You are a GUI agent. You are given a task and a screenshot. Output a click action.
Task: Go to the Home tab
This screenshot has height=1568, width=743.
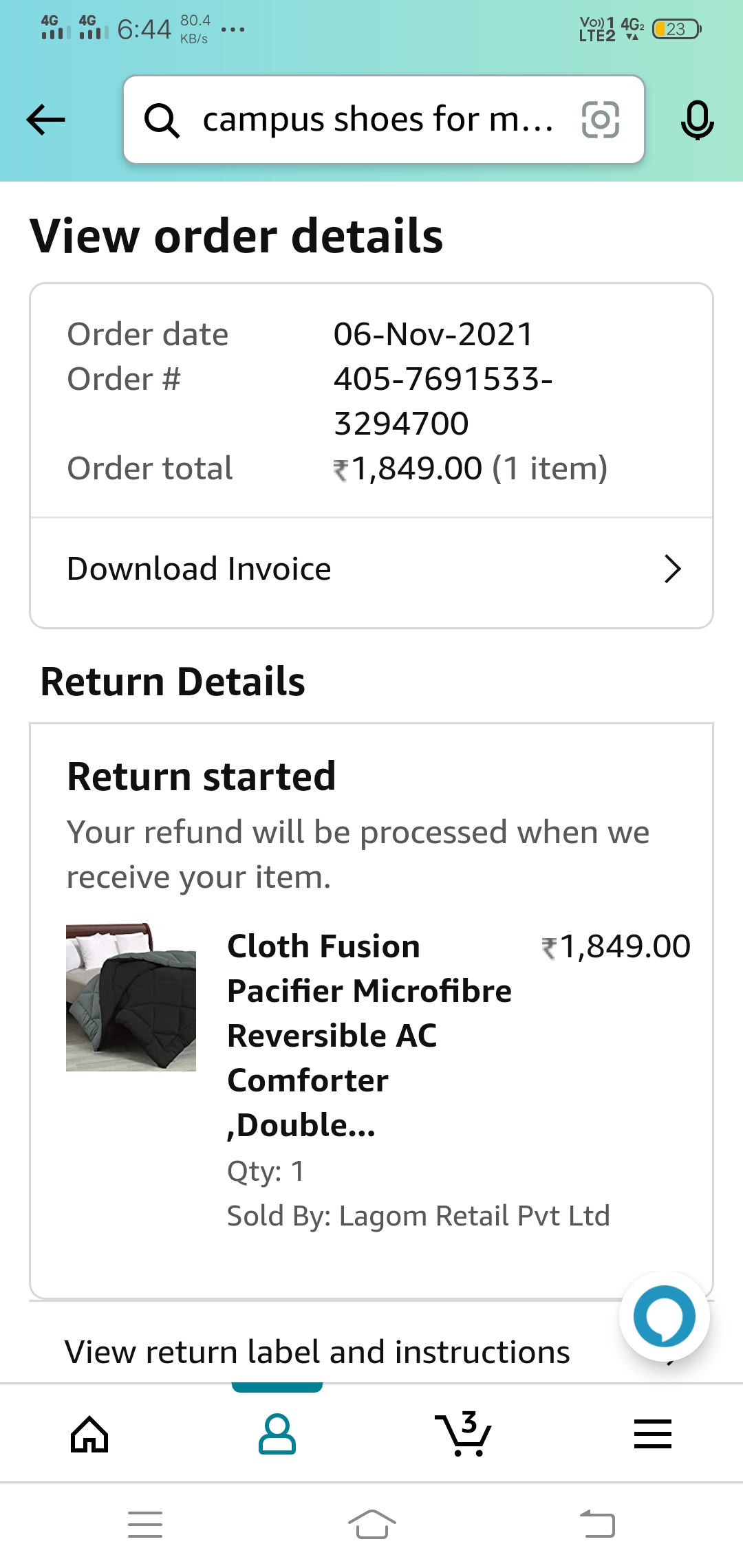click(x=90, y=1434)
